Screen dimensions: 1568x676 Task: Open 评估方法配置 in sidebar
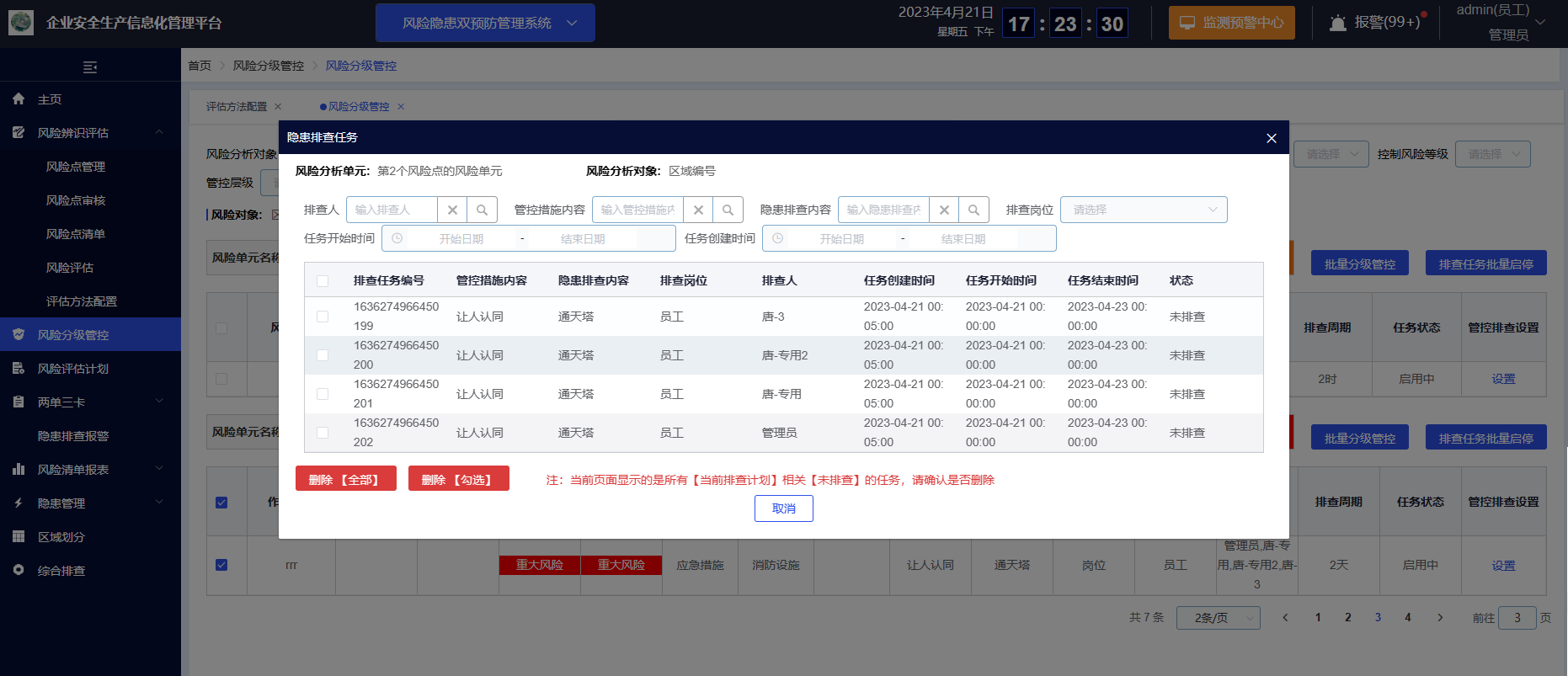82,301
